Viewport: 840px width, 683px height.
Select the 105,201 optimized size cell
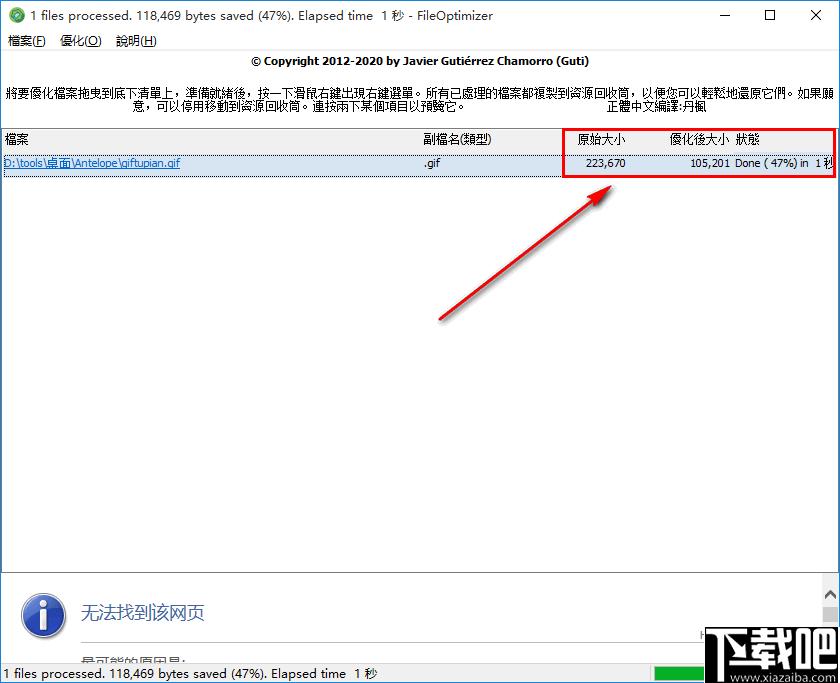pyautogui.click(x=710, y=163)
